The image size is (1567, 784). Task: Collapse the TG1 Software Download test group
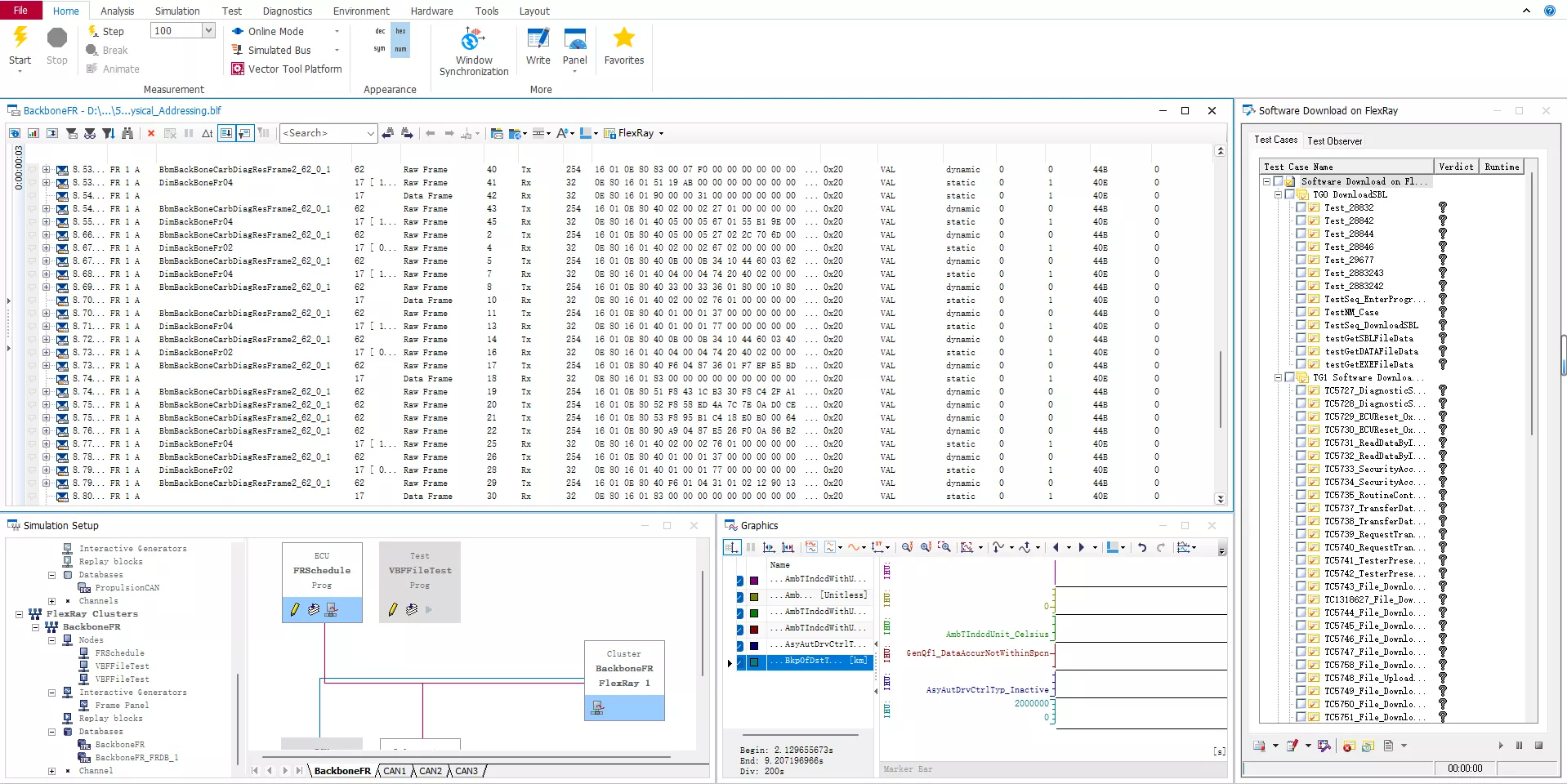(1279, 377)
